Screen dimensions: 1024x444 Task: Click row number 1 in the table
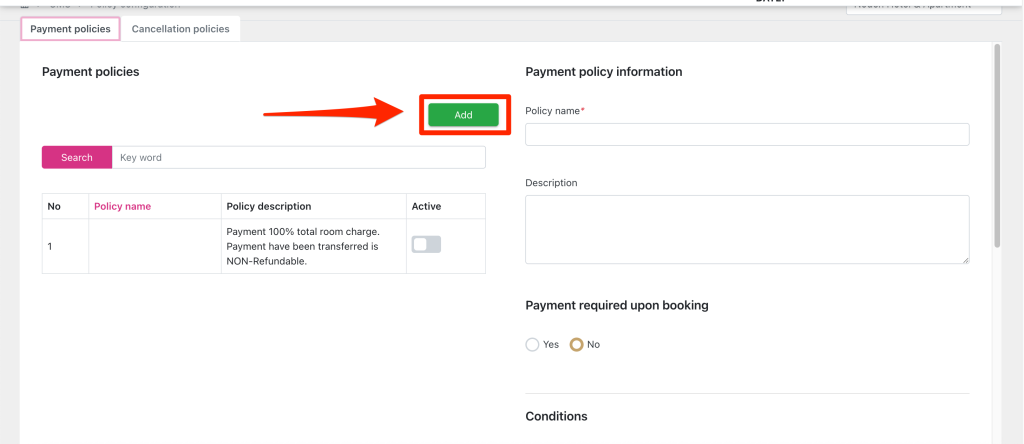(52, 246)
